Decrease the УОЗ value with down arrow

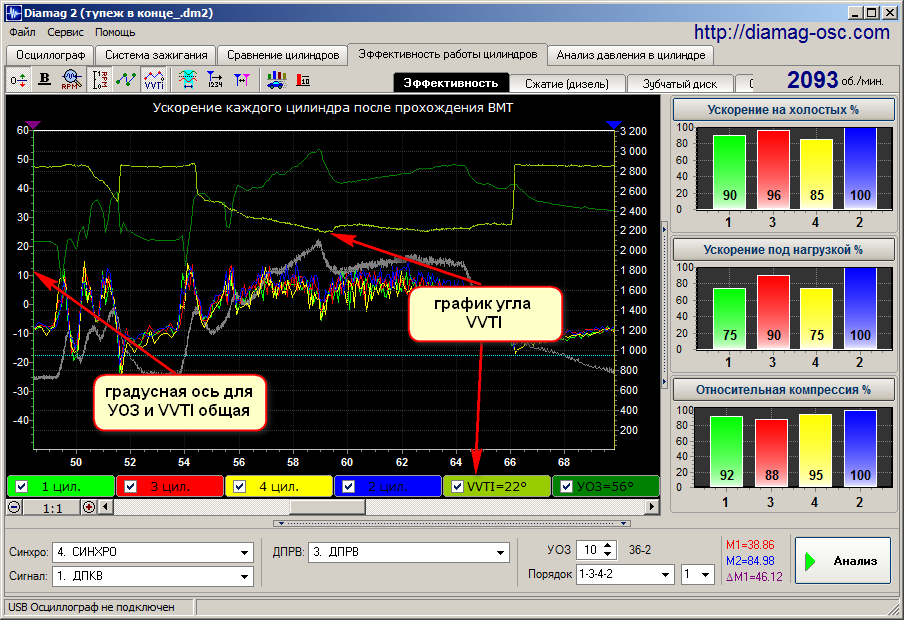click(608, 554)
